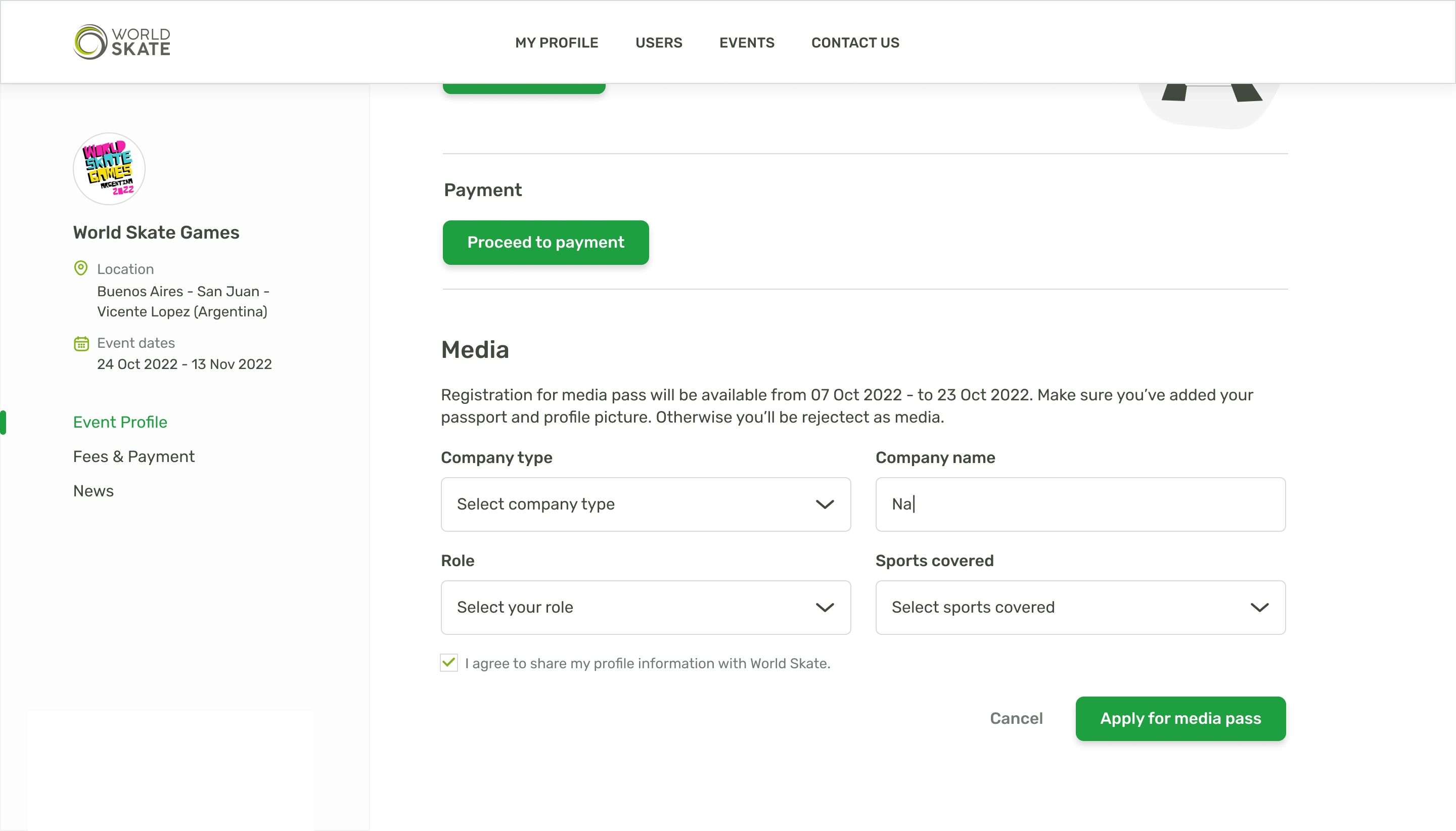
Task: Click the event dates calendar icon
Action: 81,343
